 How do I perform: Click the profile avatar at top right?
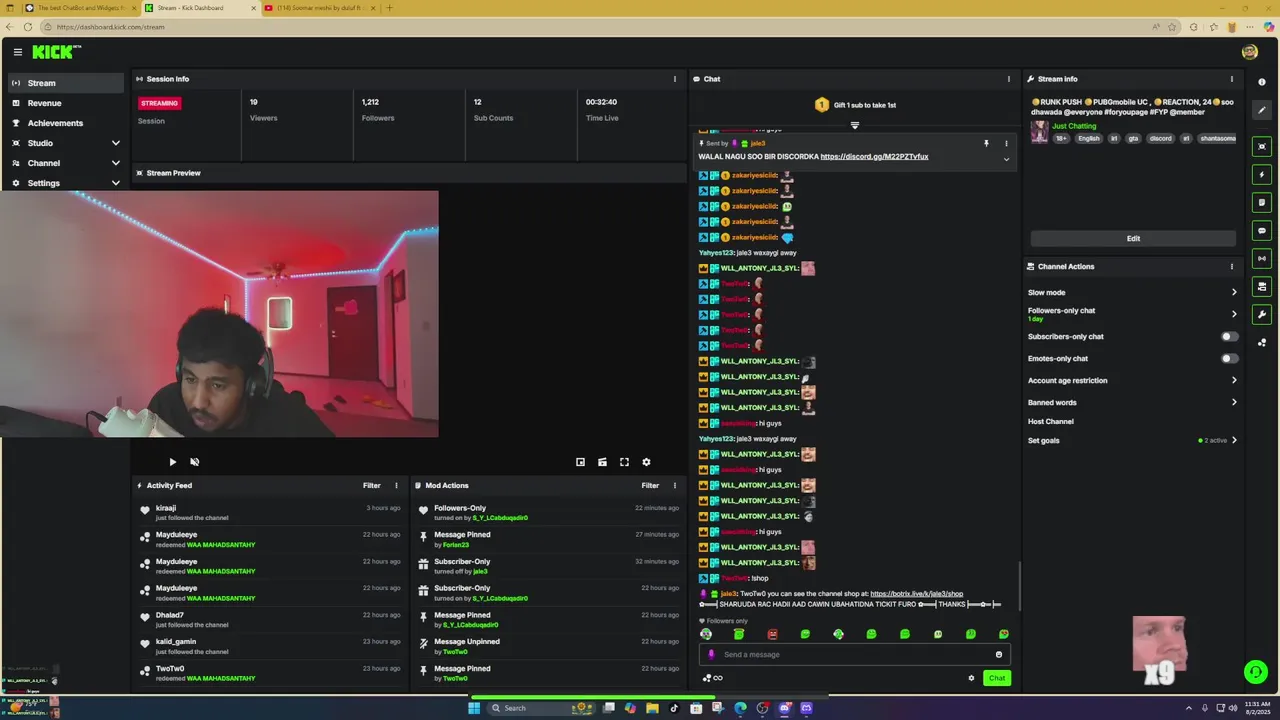coord(1249,52)
